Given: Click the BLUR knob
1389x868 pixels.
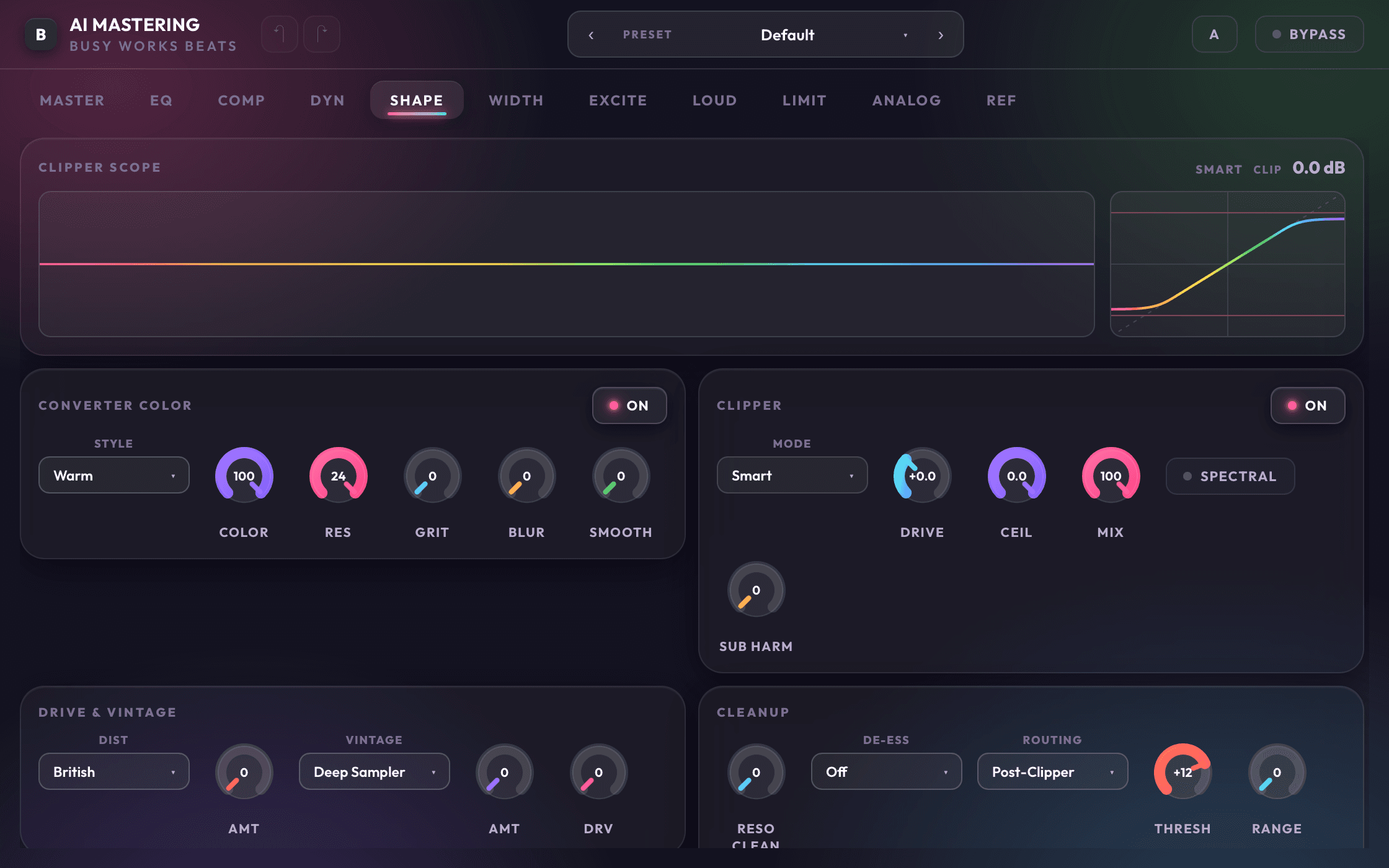Looking at the screenshot, I should coord(526,476).
